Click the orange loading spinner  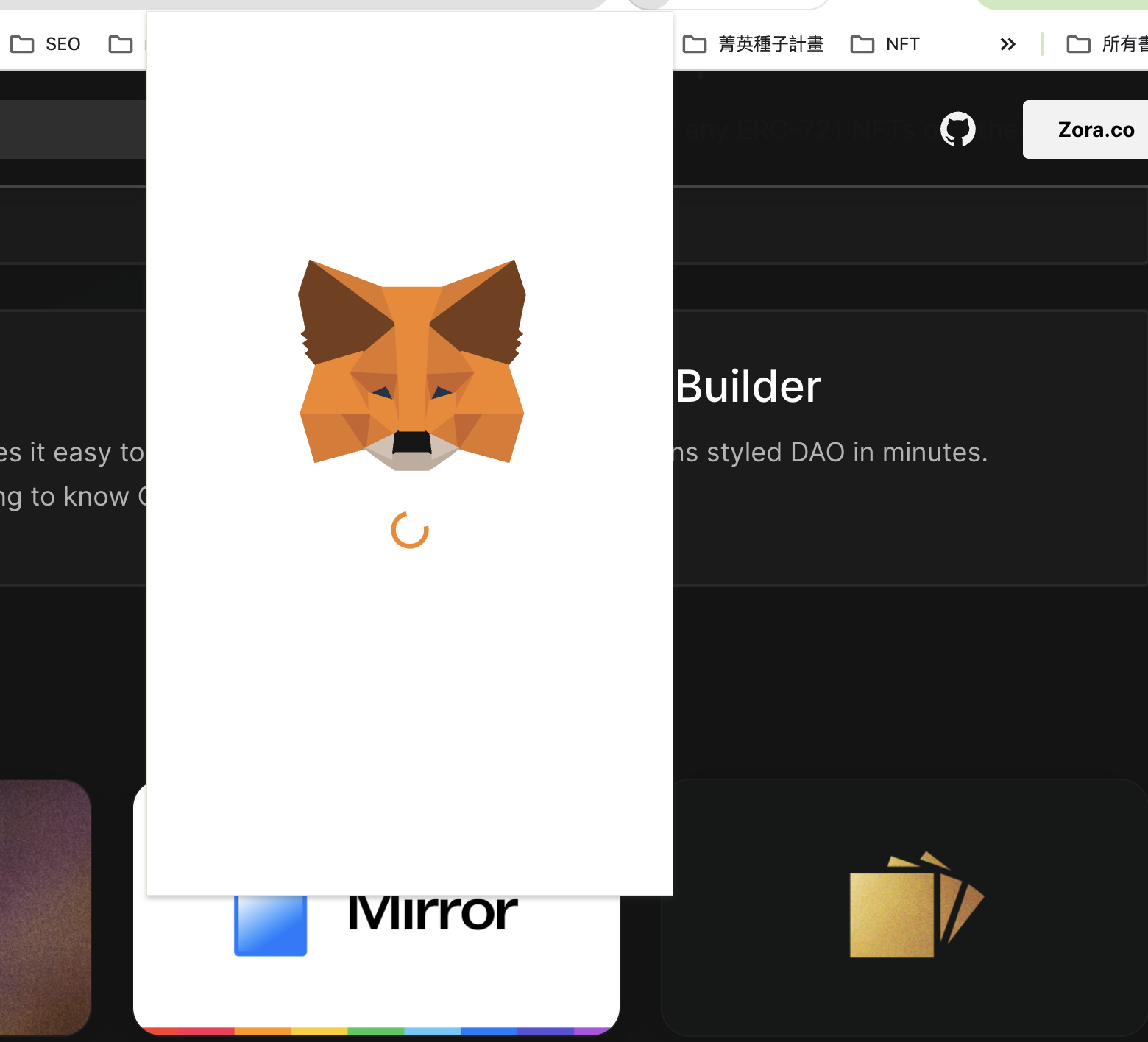tap(410, 530)
